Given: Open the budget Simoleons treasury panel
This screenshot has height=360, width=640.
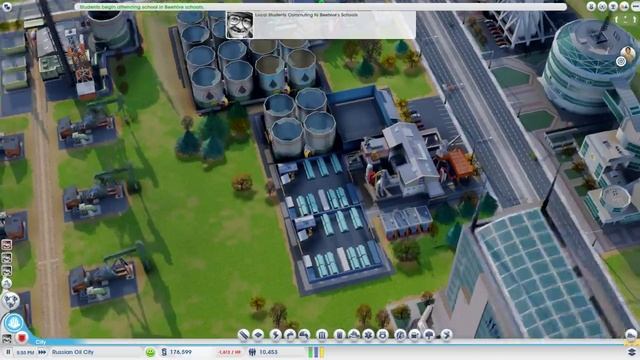Looking at the screenshot, I should click(176, 352).
